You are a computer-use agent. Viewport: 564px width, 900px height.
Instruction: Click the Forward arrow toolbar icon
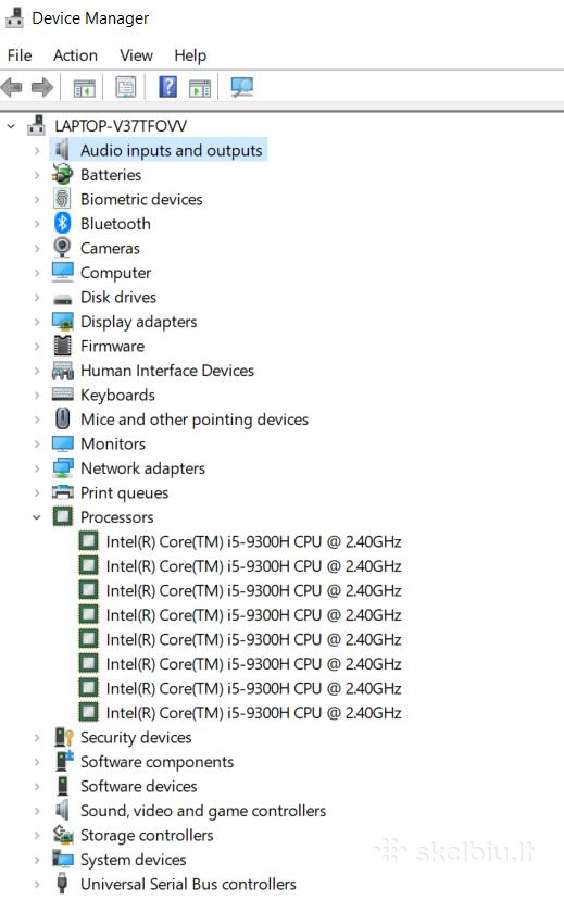42,88
